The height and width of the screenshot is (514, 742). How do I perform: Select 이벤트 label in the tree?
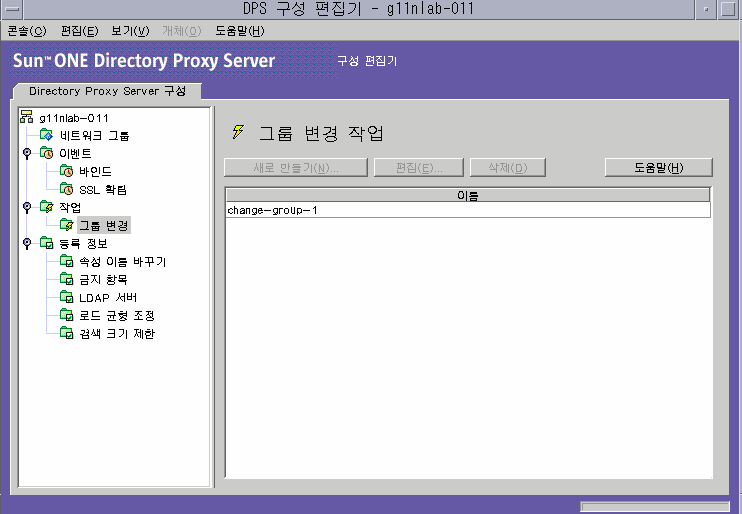pos(75,153)
